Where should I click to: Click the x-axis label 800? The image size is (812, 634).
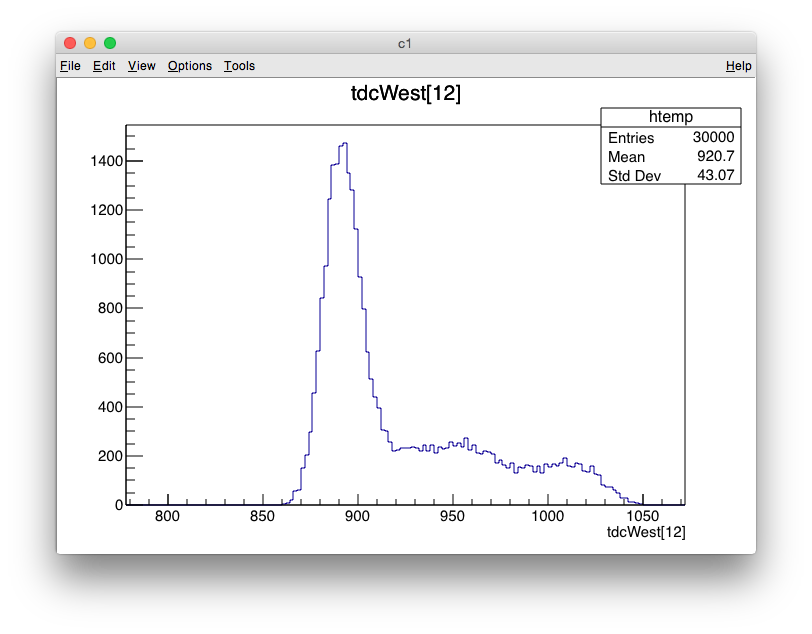pos(167,516)
